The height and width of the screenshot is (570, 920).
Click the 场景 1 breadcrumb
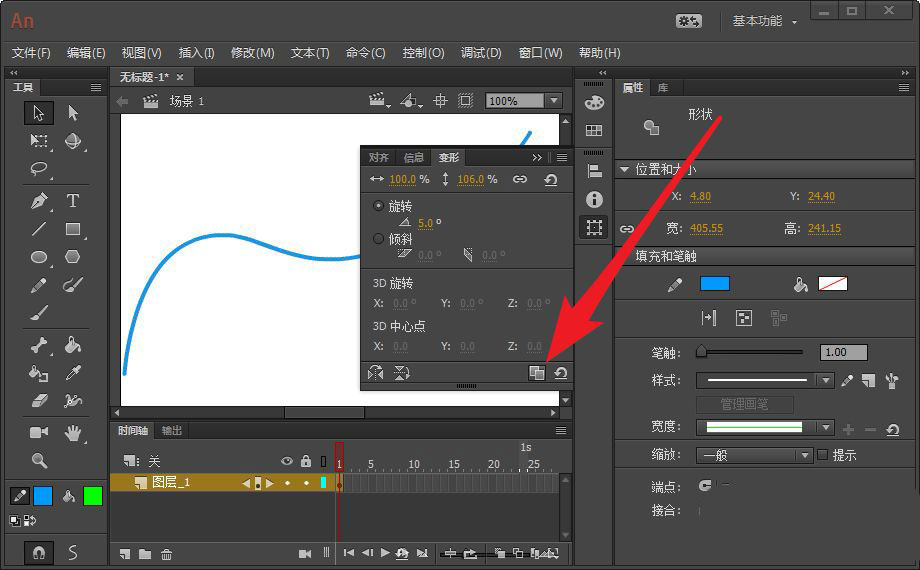(187, 101)
